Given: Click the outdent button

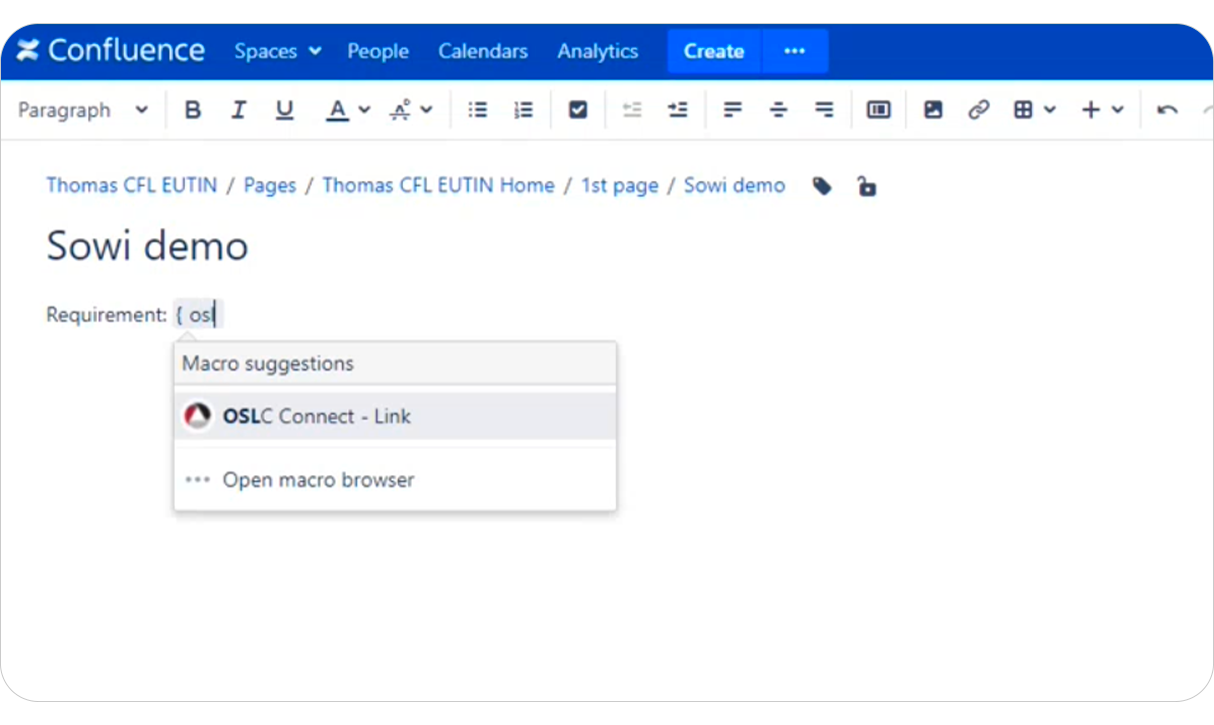Looking at the screenshot, I should pos(632,110).
